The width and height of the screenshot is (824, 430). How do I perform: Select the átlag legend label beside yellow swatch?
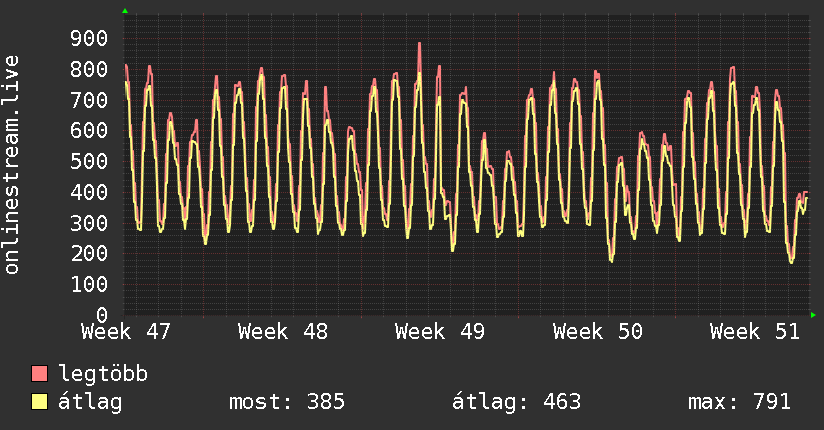pyautogui.click(x=90, y=402)
